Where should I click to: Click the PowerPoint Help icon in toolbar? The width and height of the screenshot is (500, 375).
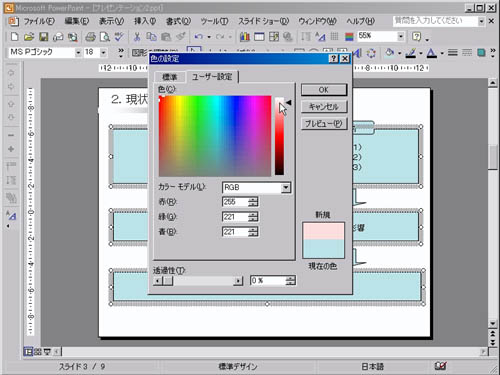(x=417, y=36)
